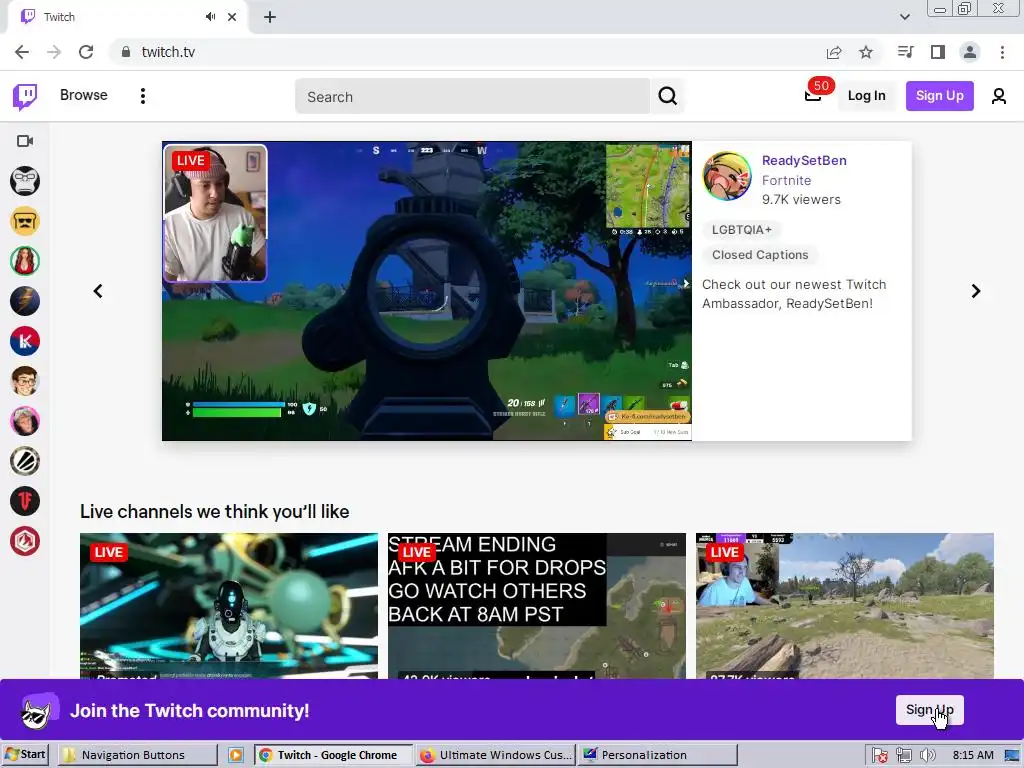Open the cartoon glasses guy avatar channel
This screenshot has height=768, width=1024.
coord(25,381)
